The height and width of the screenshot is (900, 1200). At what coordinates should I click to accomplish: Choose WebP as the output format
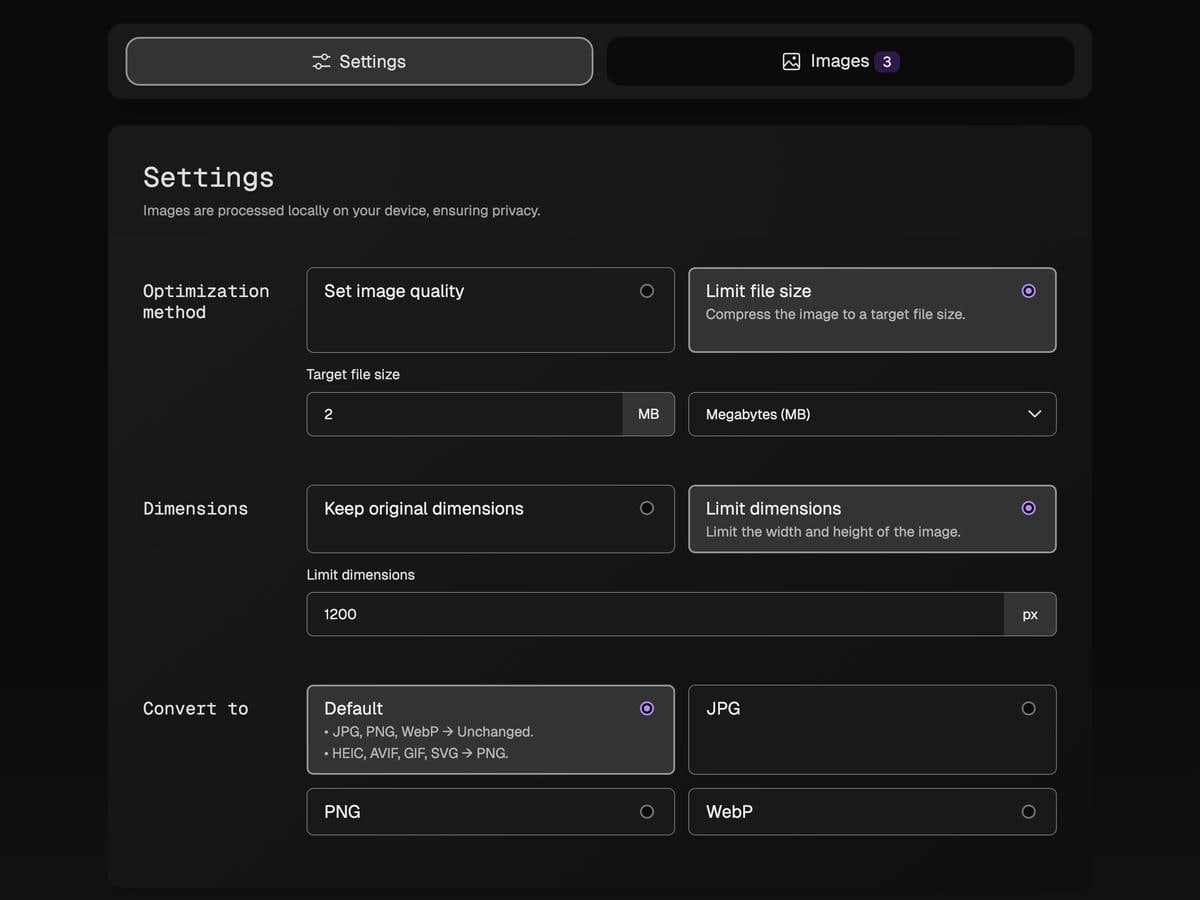871,811
